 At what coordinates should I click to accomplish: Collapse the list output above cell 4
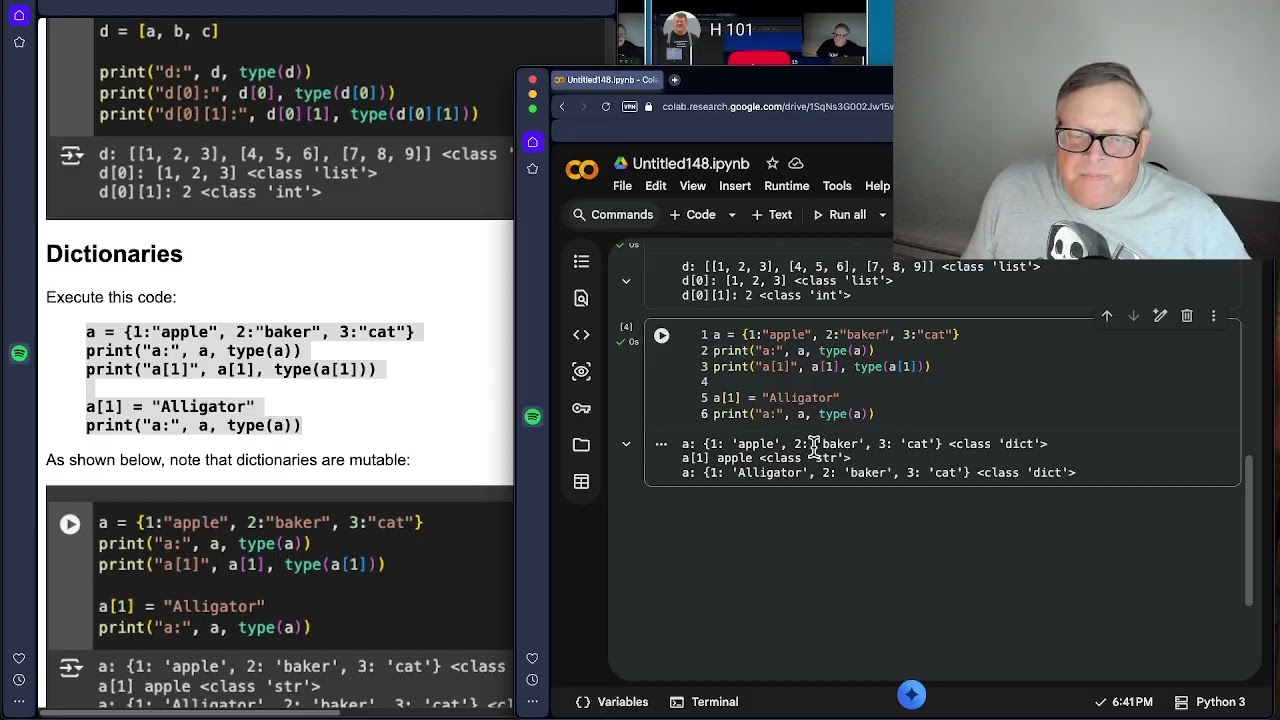[626, 281]
